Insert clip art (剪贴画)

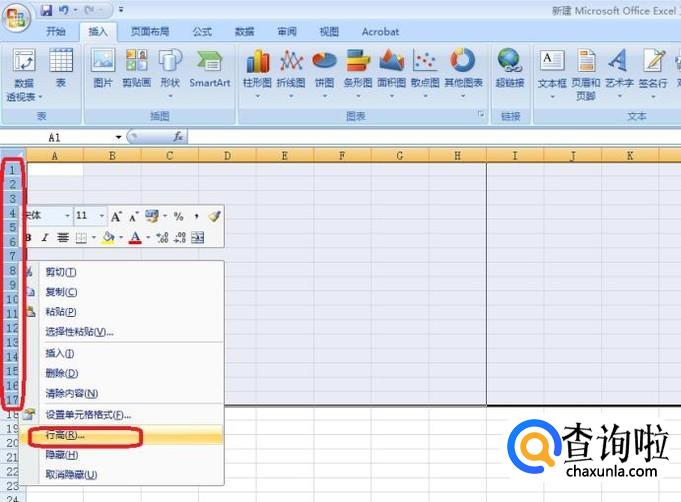coord(136,69)
